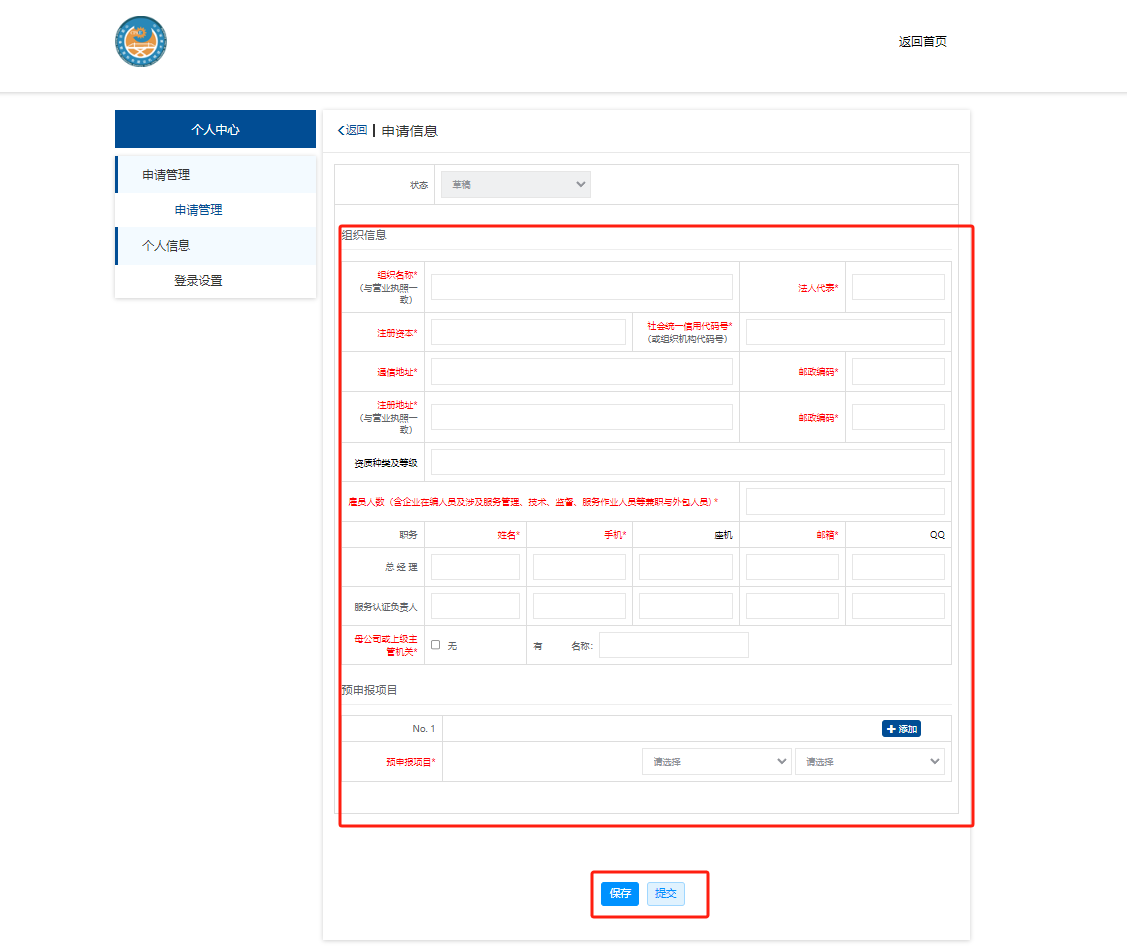Viewport: 1127px width, 946px height.
Task: Focus the 法人代表 input field
Action: 898,287
